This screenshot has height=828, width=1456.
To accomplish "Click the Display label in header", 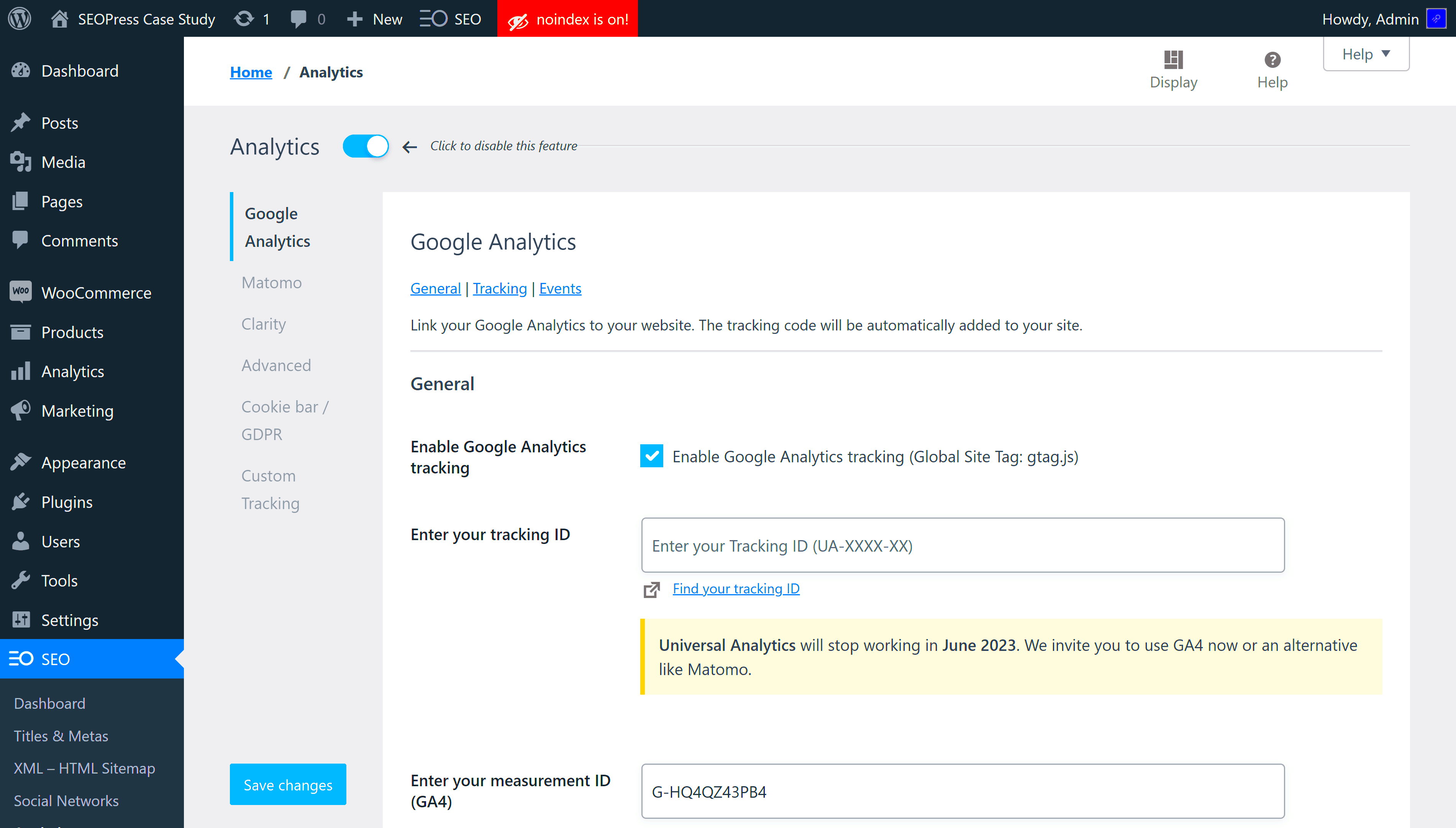I will click(1173, 82).
